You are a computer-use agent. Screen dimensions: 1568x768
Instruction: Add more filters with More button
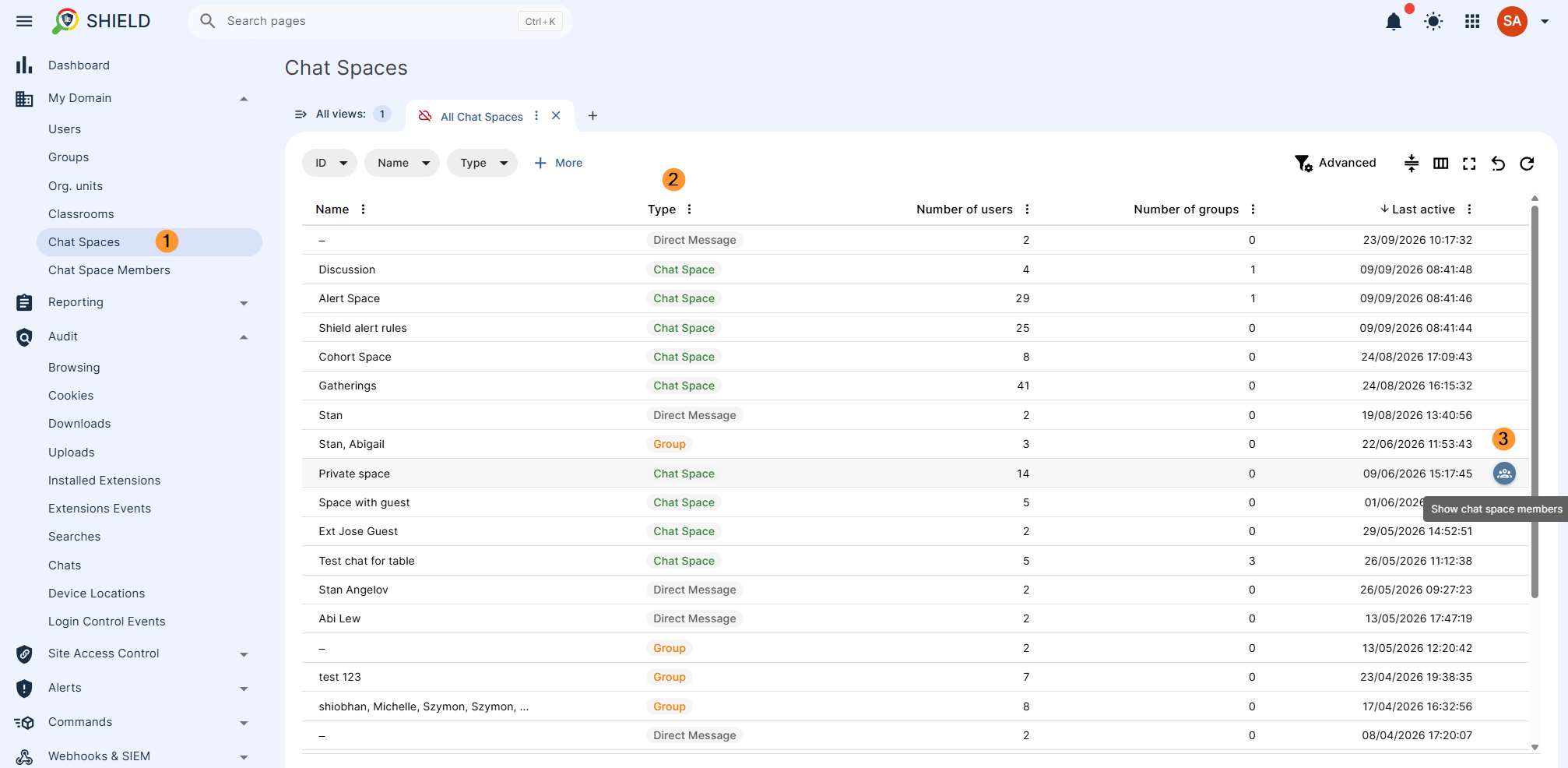pyautogui.click(x=558, y=163)
